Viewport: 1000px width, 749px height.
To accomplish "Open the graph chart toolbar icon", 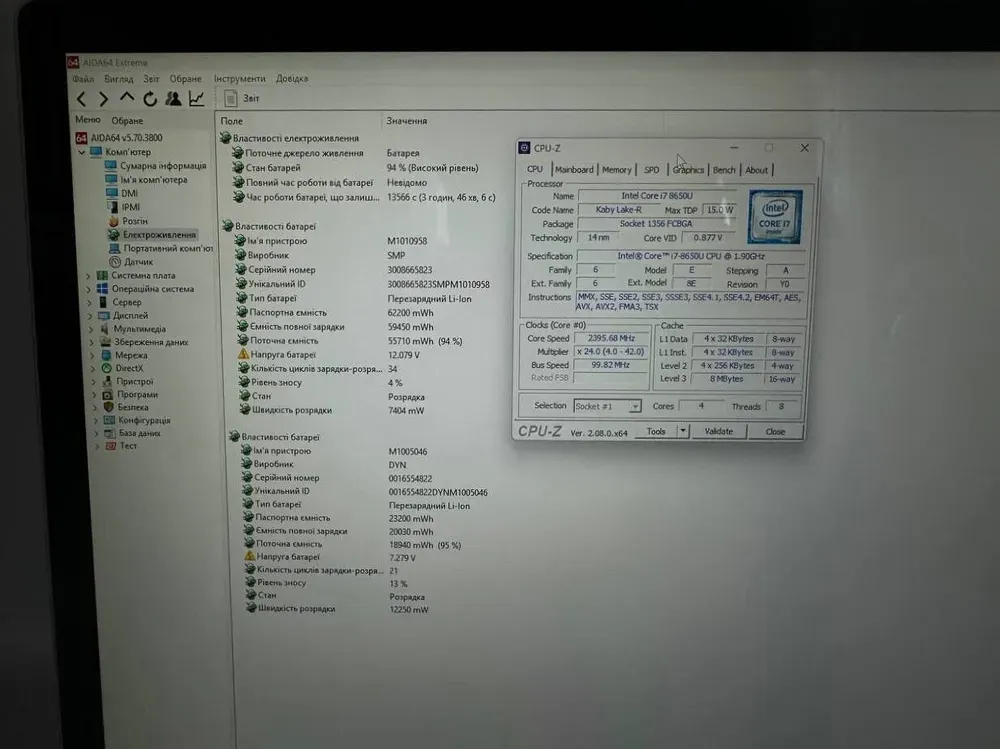I will tap(196, 98).
